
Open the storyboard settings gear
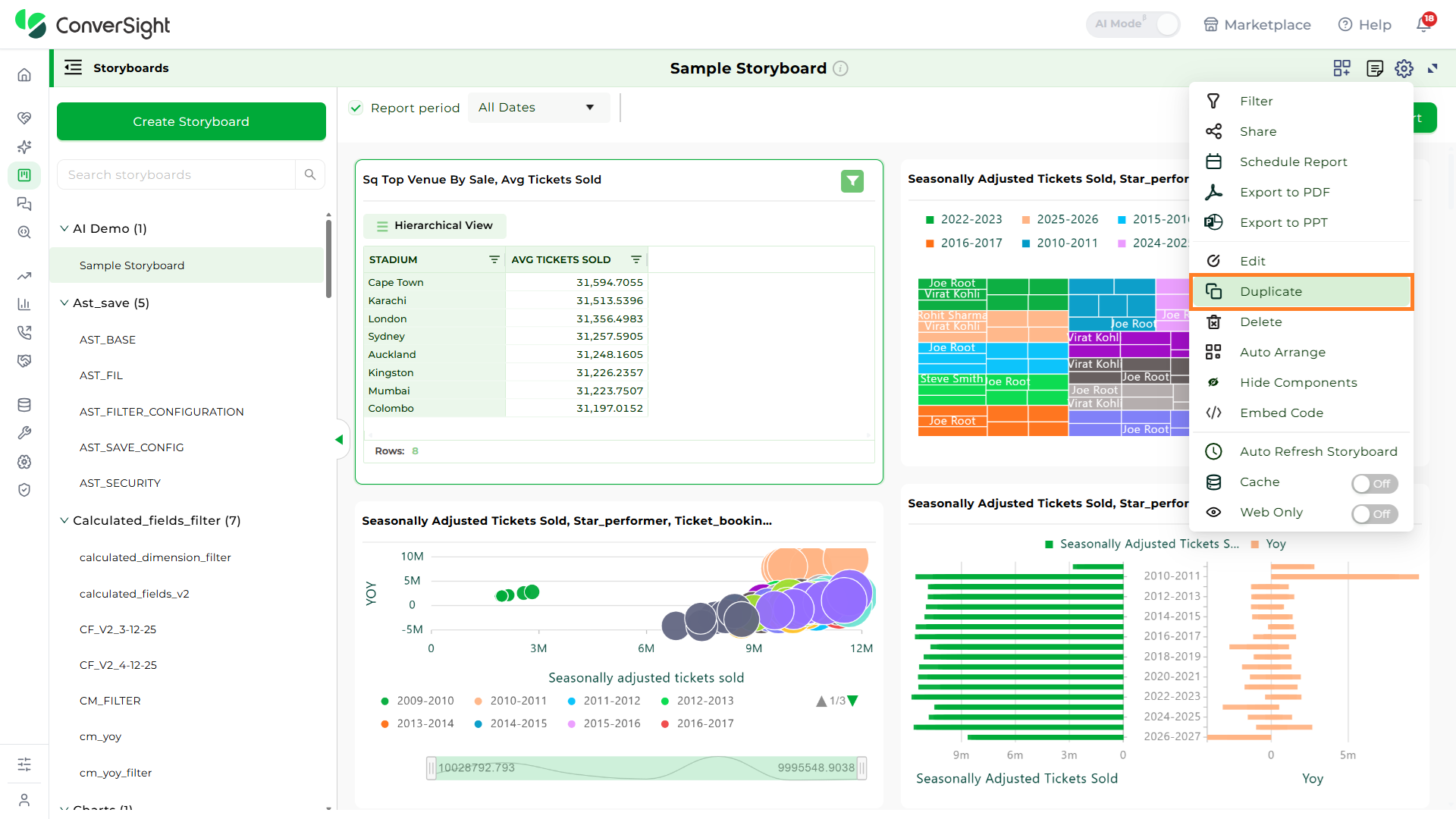coord(1404,68)
